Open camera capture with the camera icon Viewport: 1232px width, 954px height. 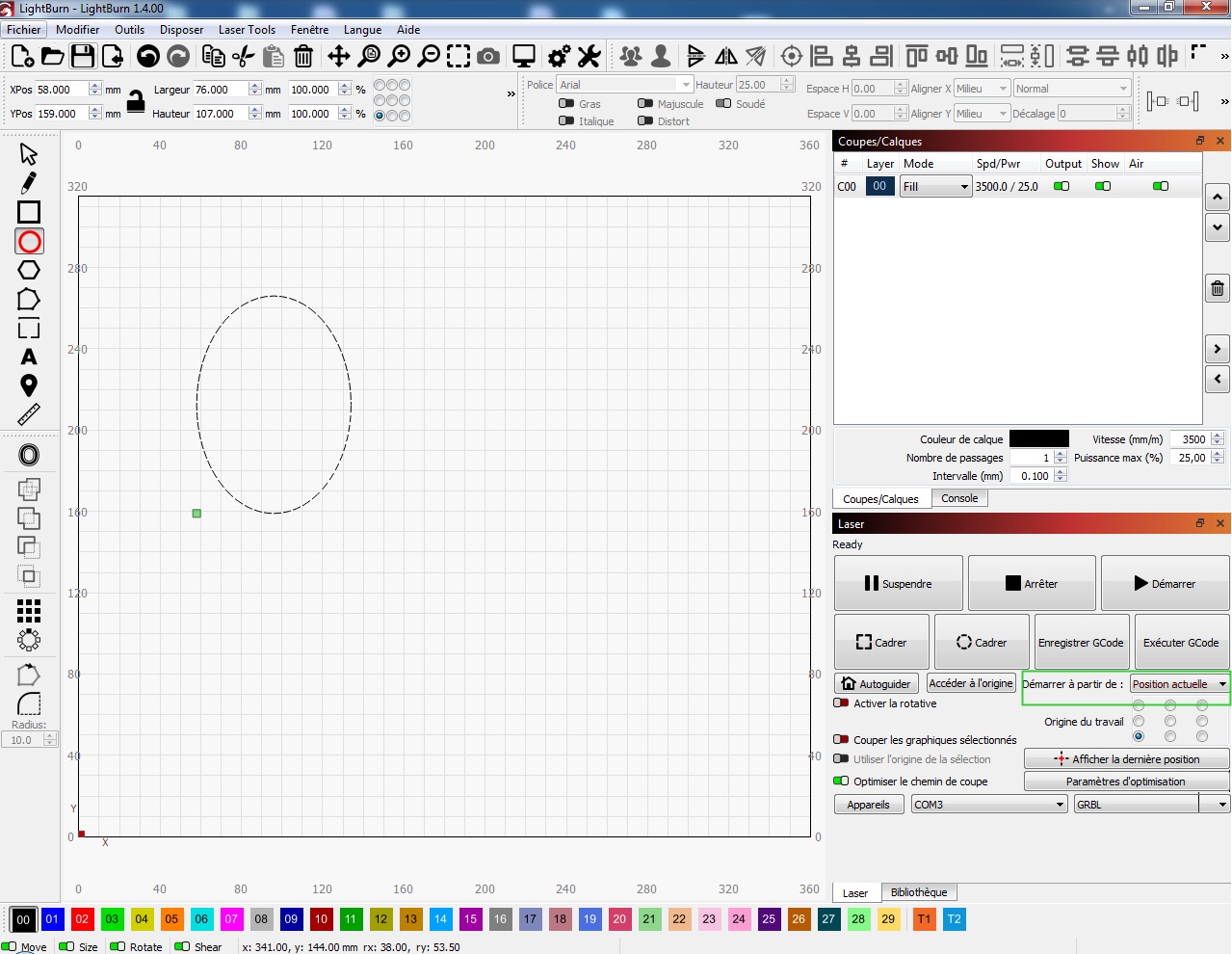pos(488,56)
